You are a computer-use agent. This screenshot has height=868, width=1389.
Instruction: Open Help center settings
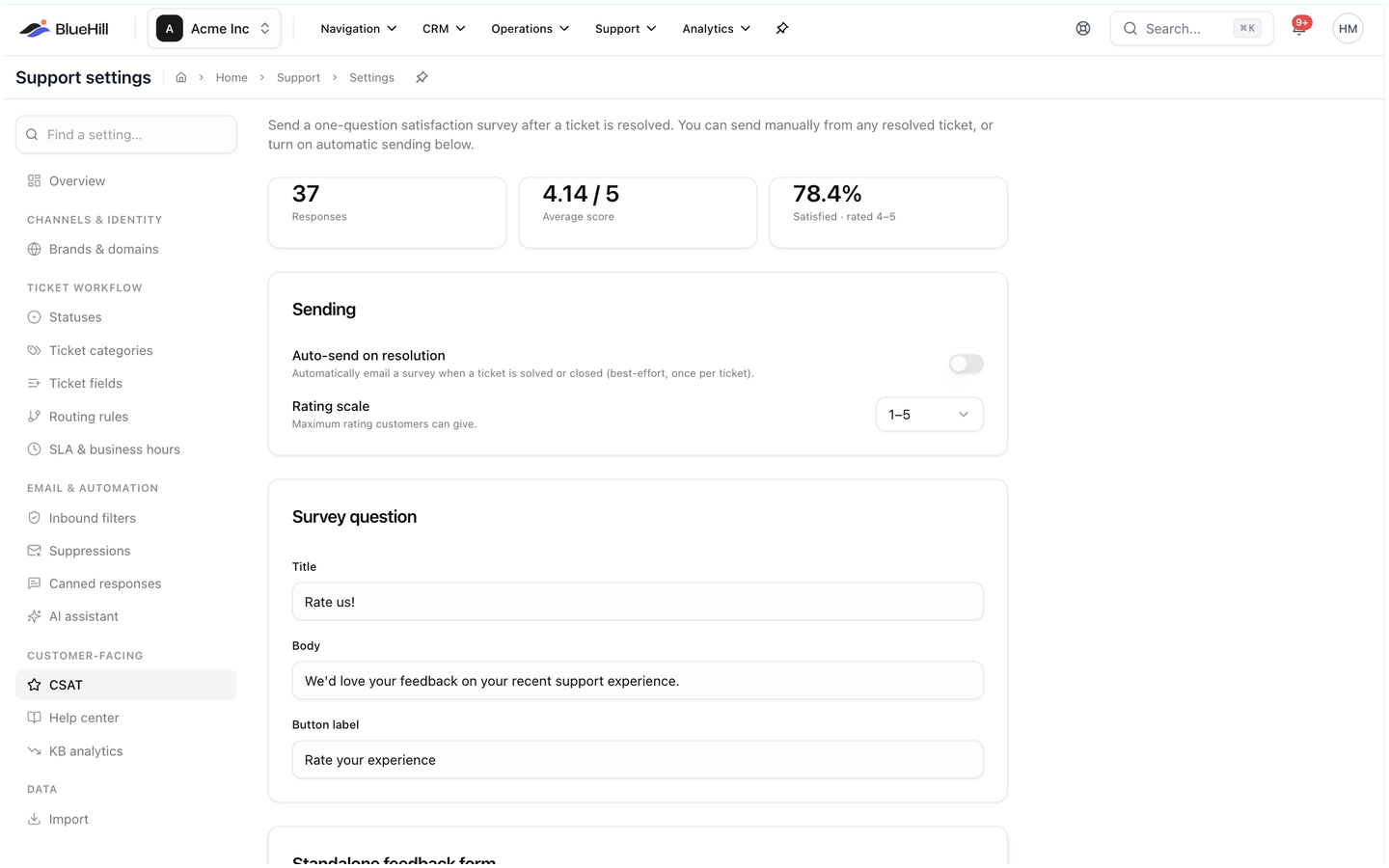click(126, 718)
